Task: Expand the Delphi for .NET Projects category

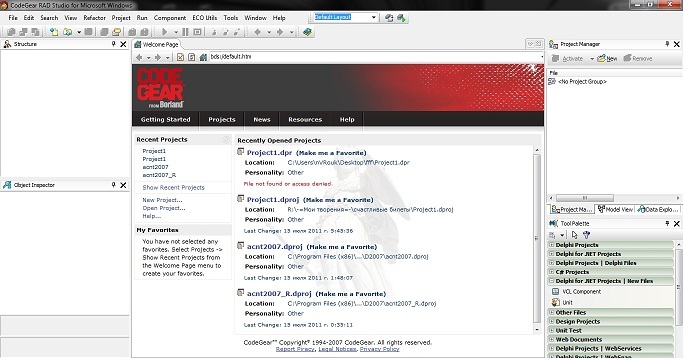Action: point(551,254)
